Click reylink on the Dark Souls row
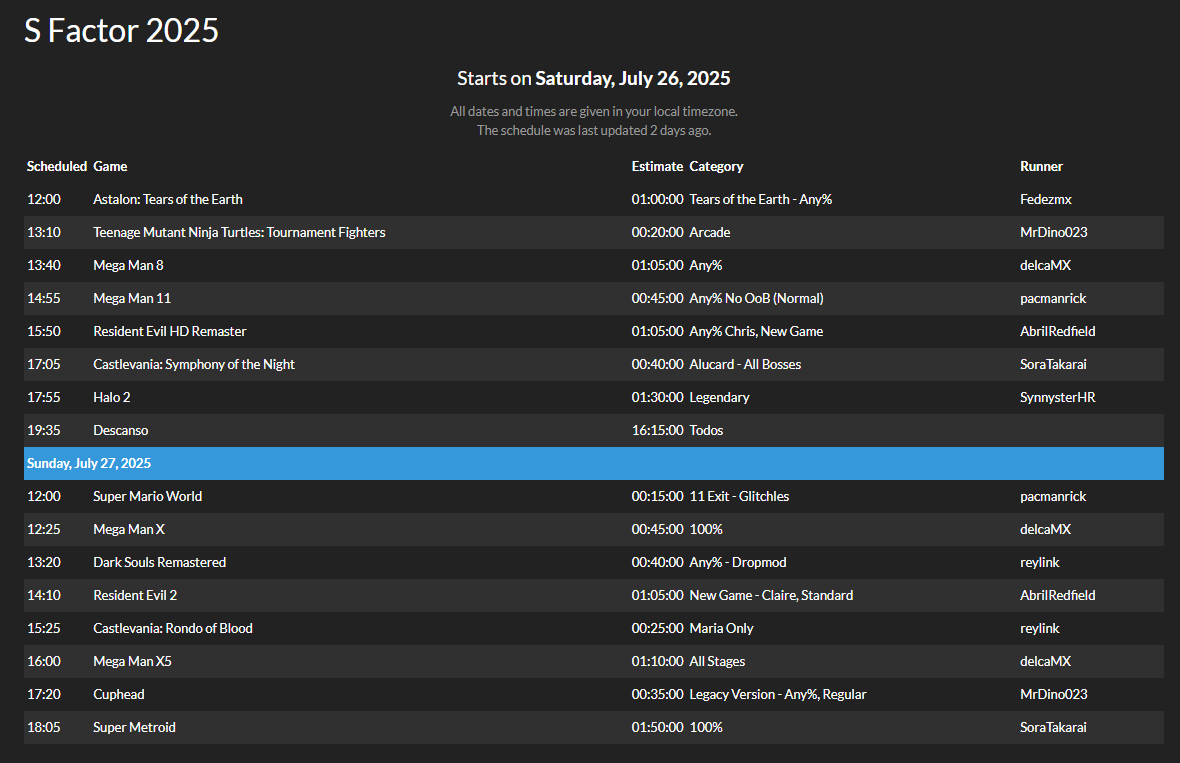This screenshot has height=763, width=1180. pyautogui.click(x=1039, y=563)
